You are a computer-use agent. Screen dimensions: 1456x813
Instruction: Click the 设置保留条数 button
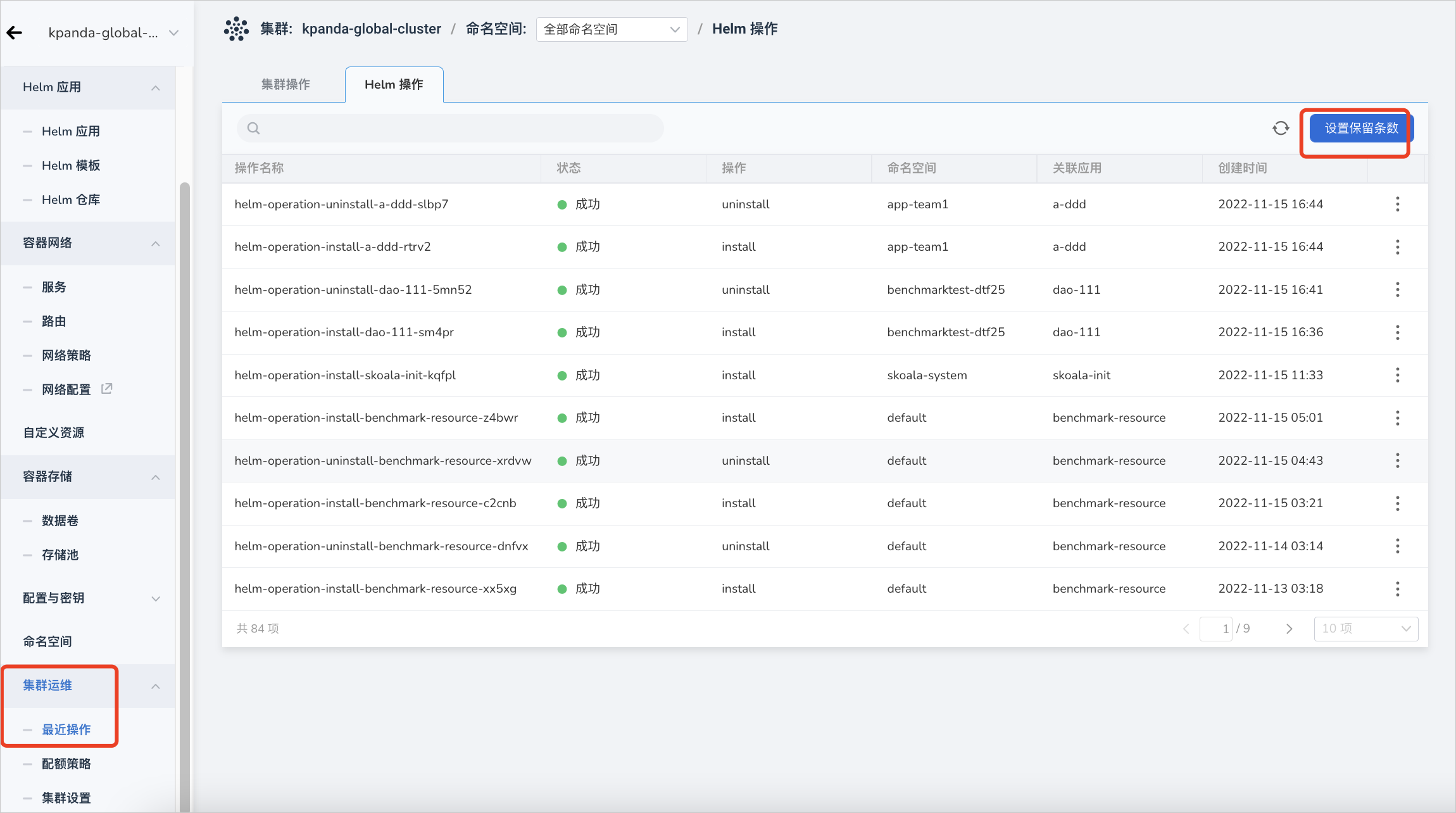[1361, 129]
